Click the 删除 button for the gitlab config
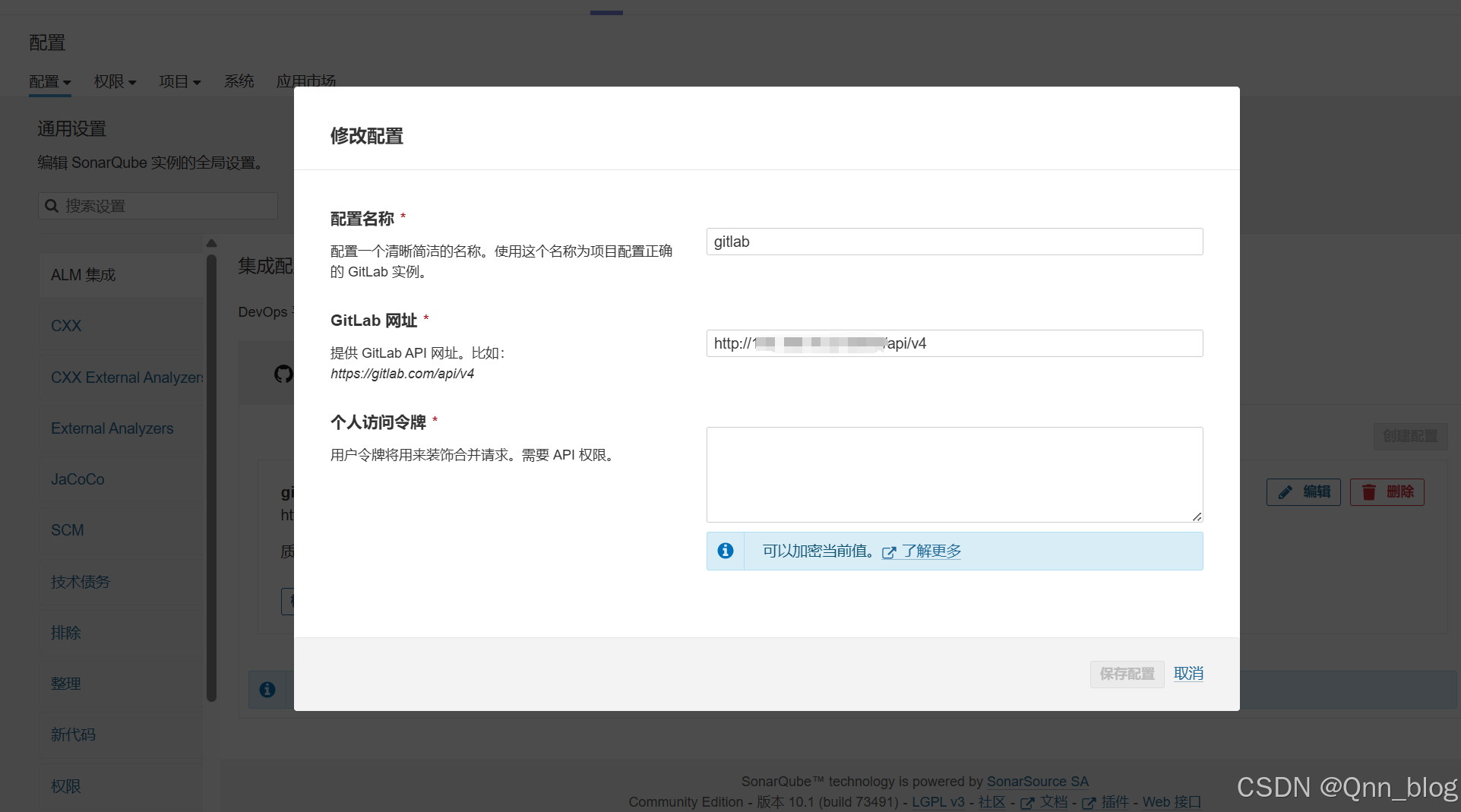 point(1387,492)
